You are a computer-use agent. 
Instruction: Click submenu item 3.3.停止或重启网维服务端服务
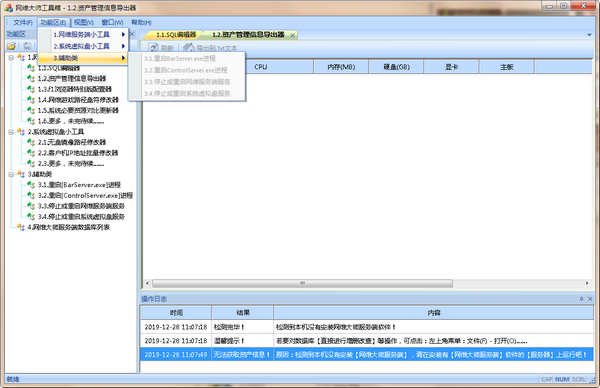(x=187, y=82)
